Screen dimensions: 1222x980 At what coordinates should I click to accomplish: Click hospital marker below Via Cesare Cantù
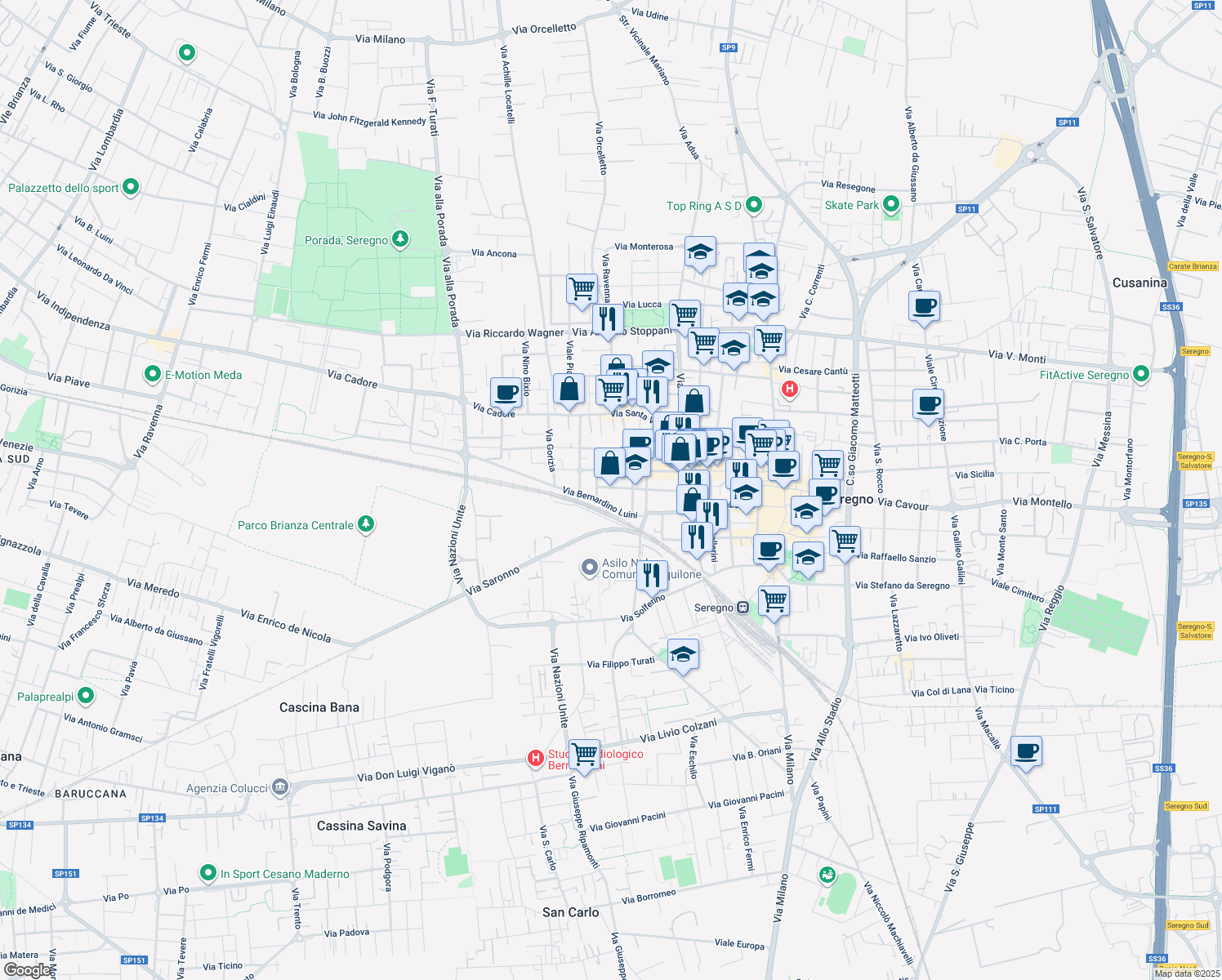point(789,389)
